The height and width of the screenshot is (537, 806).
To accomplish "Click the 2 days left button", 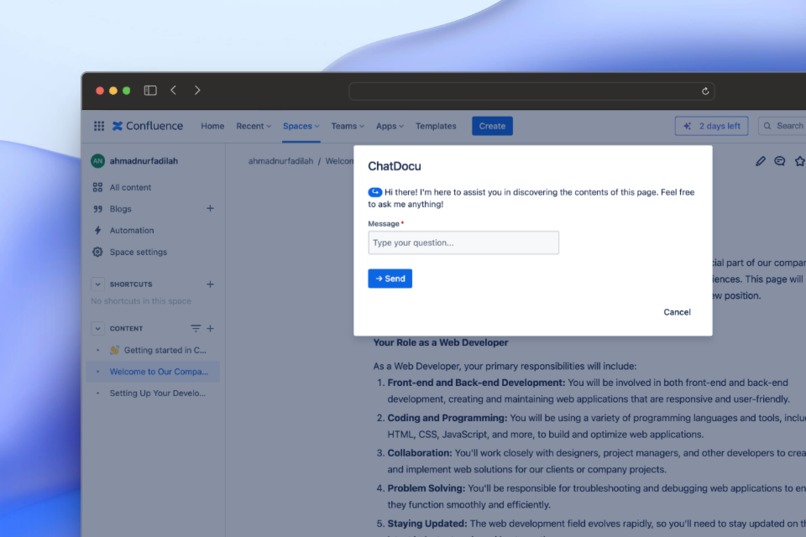I will click(711, 126).
